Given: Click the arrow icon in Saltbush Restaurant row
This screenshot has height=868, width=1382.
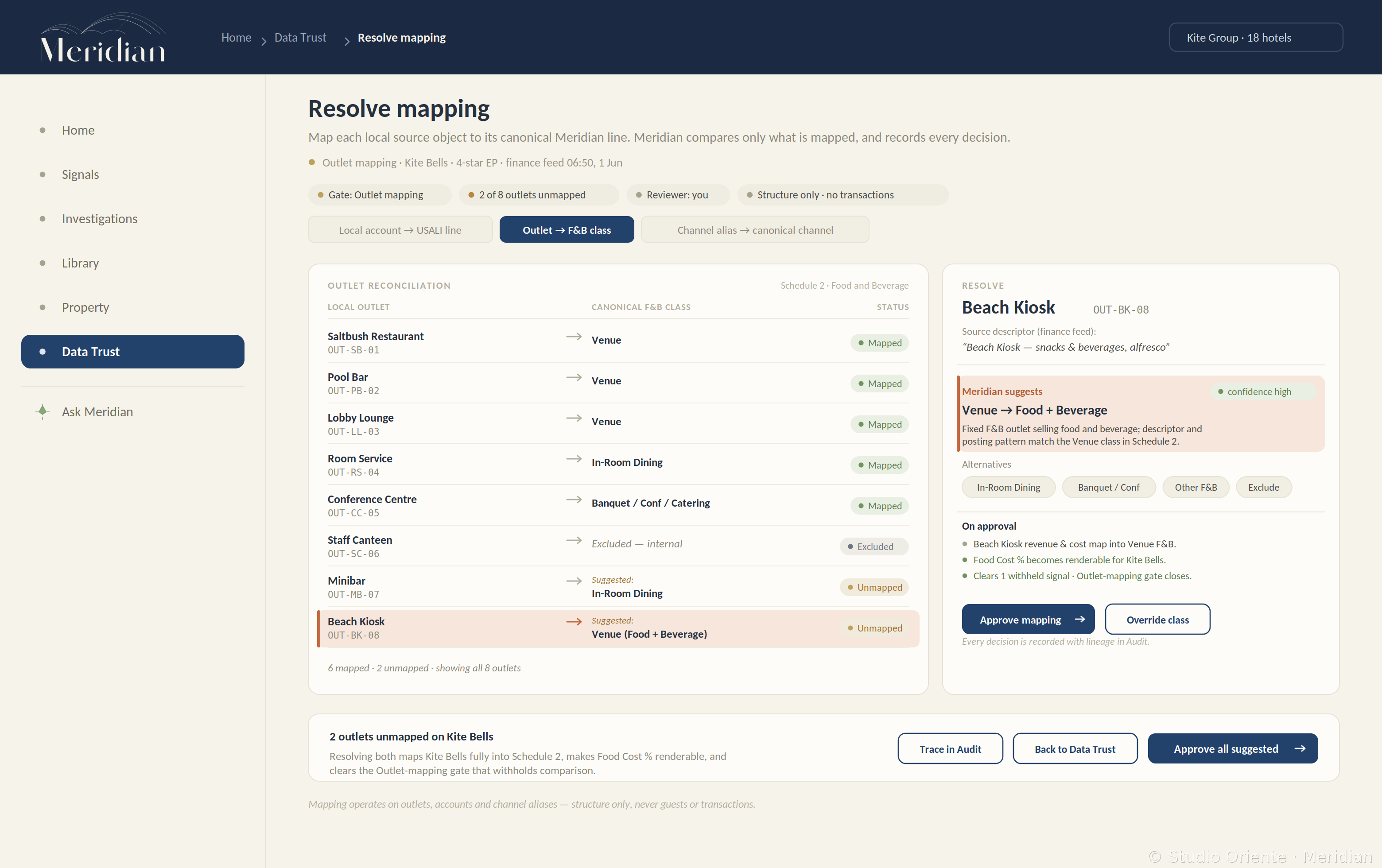Looking at the screenshot, I should tap(574, 336).
